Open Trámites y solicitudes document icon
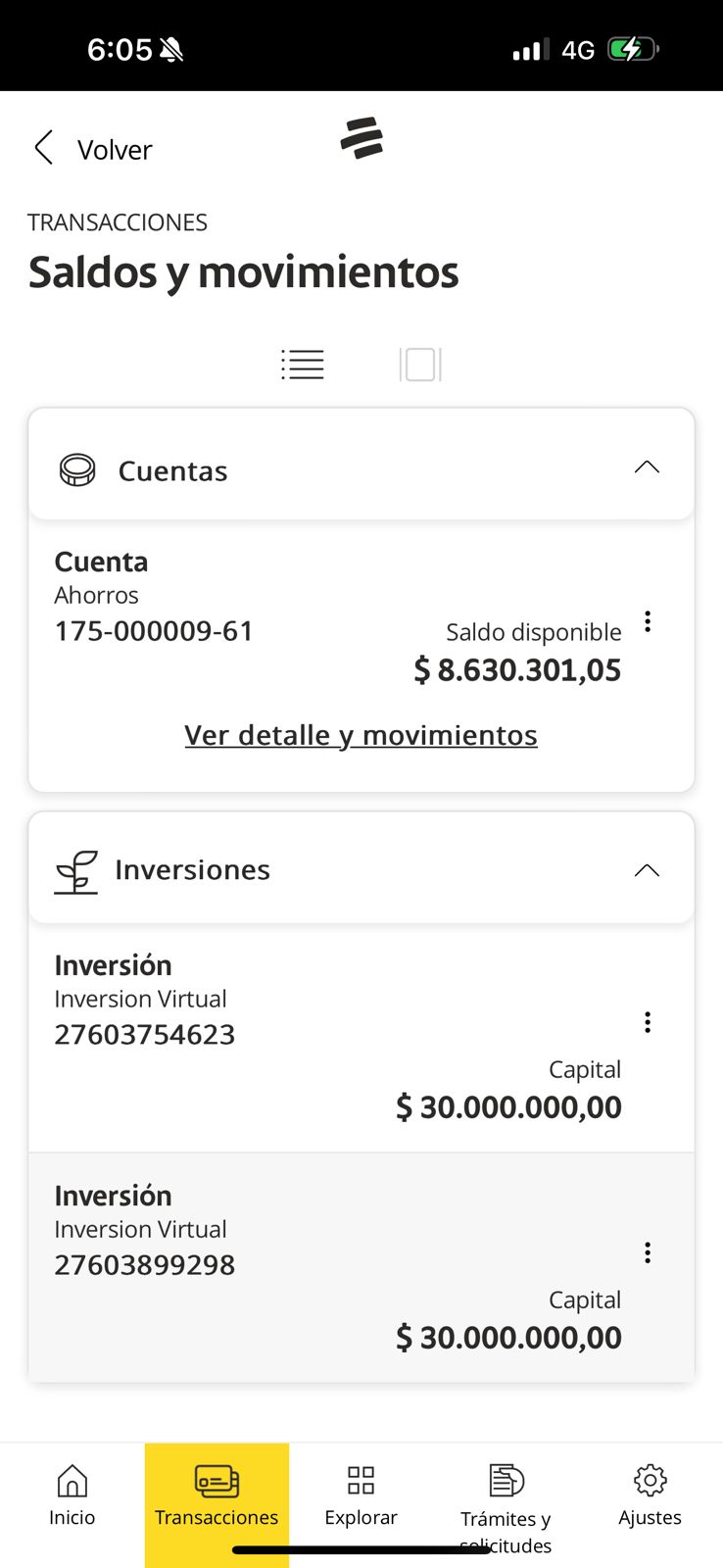 click(506, 1480)
